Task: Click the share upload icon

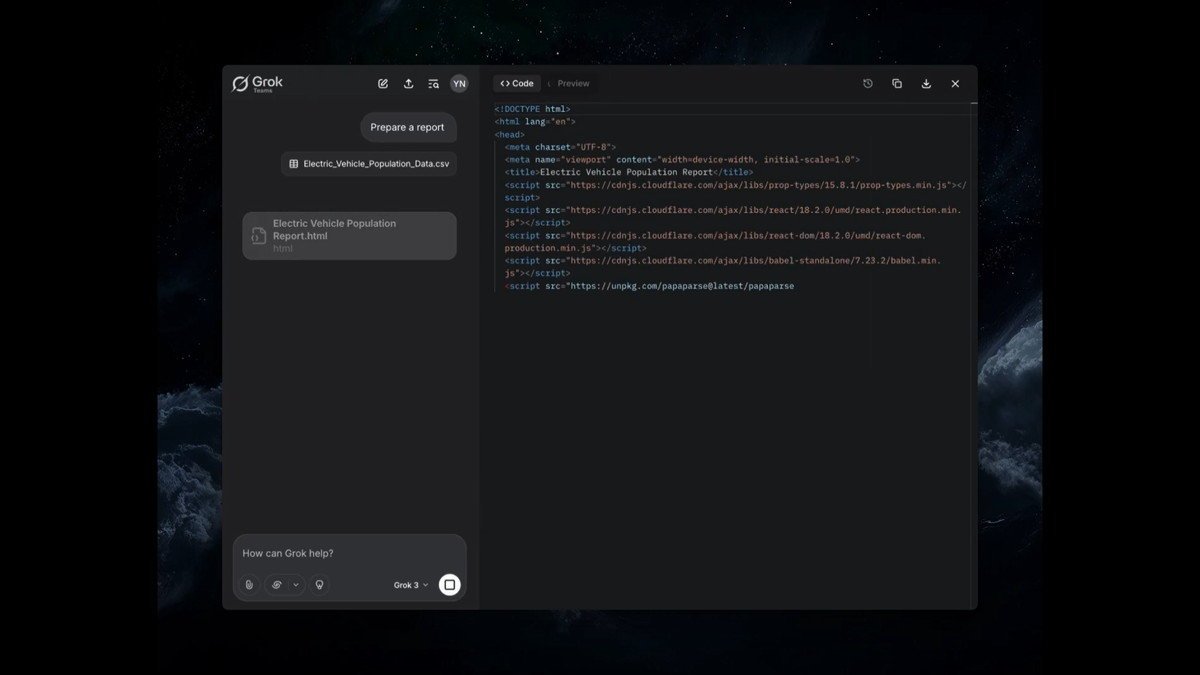Action: (408, 84)
